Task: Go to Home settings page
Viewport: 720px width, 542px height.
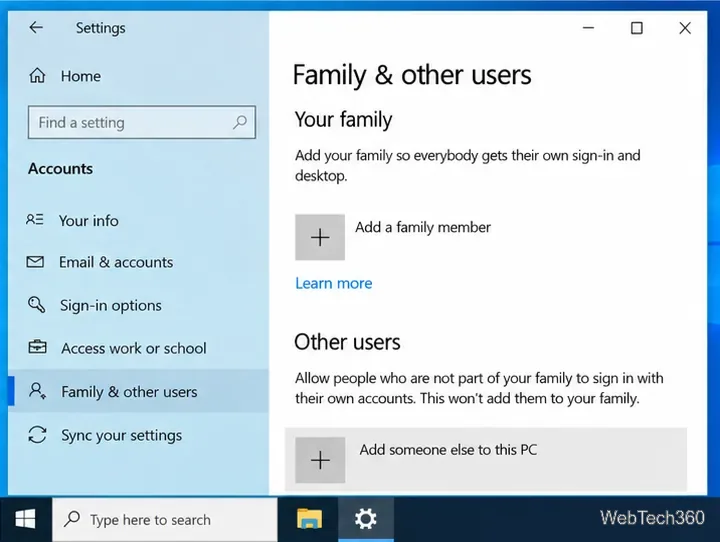Action: tap(80, 76)
